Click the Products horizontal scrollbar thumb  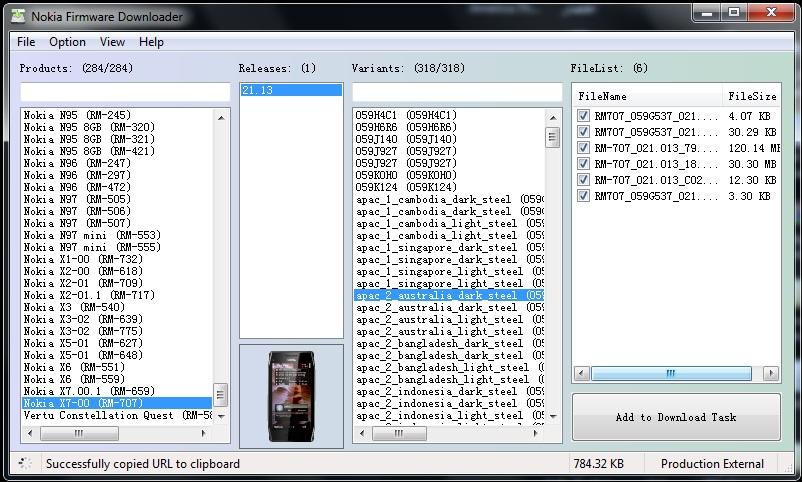pos(79,433)
